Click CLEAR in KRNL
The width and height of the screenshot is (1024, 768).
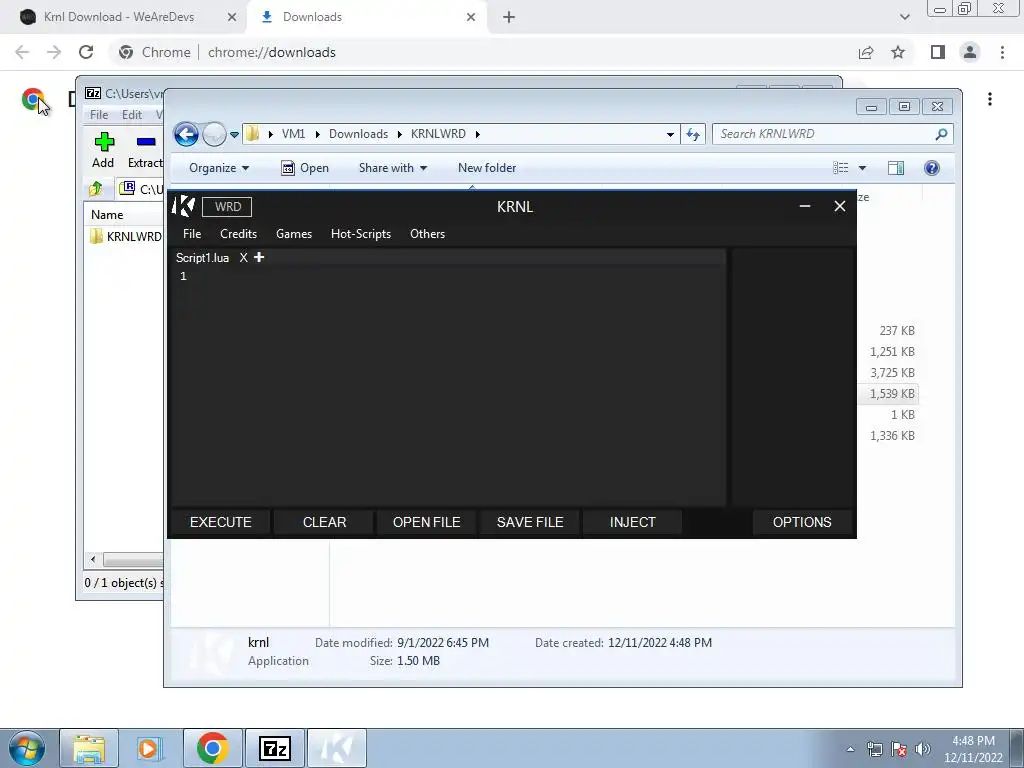(x=325, y=522)
